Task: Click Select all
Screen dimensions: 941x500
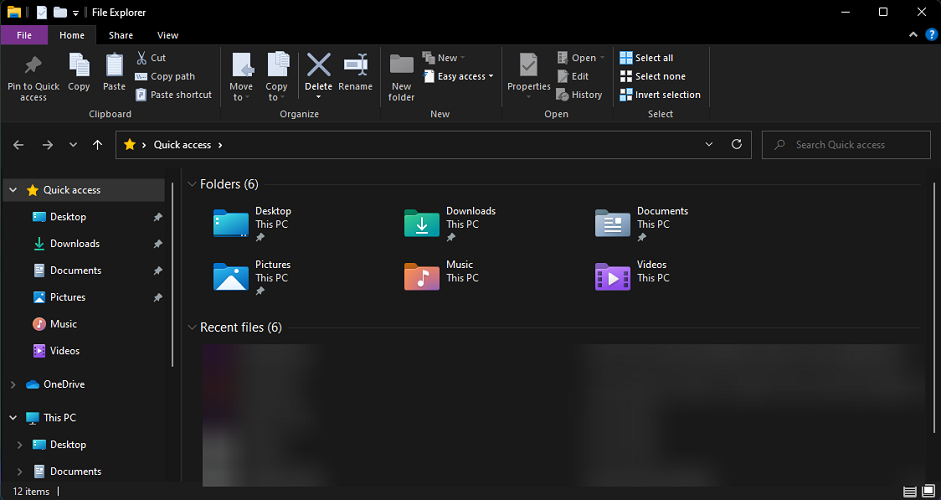Action: 646,58
